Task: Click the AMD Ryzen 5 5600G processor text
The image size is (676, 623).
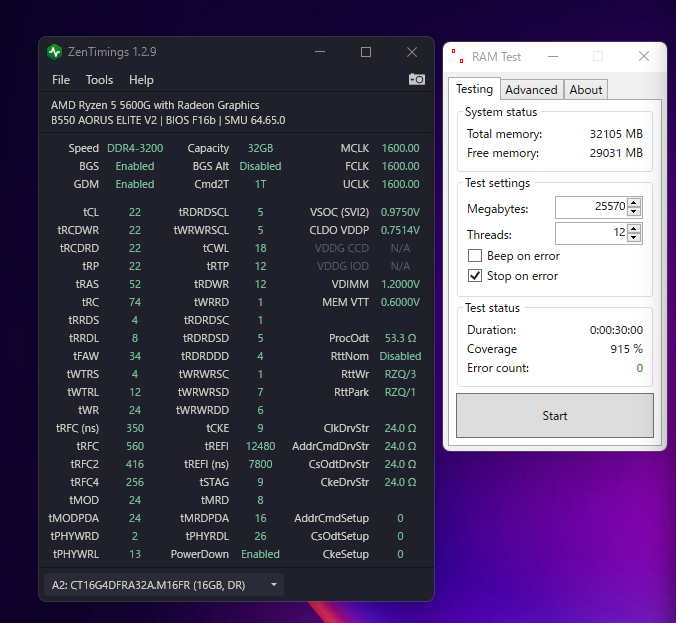Action: coord(155,105)
